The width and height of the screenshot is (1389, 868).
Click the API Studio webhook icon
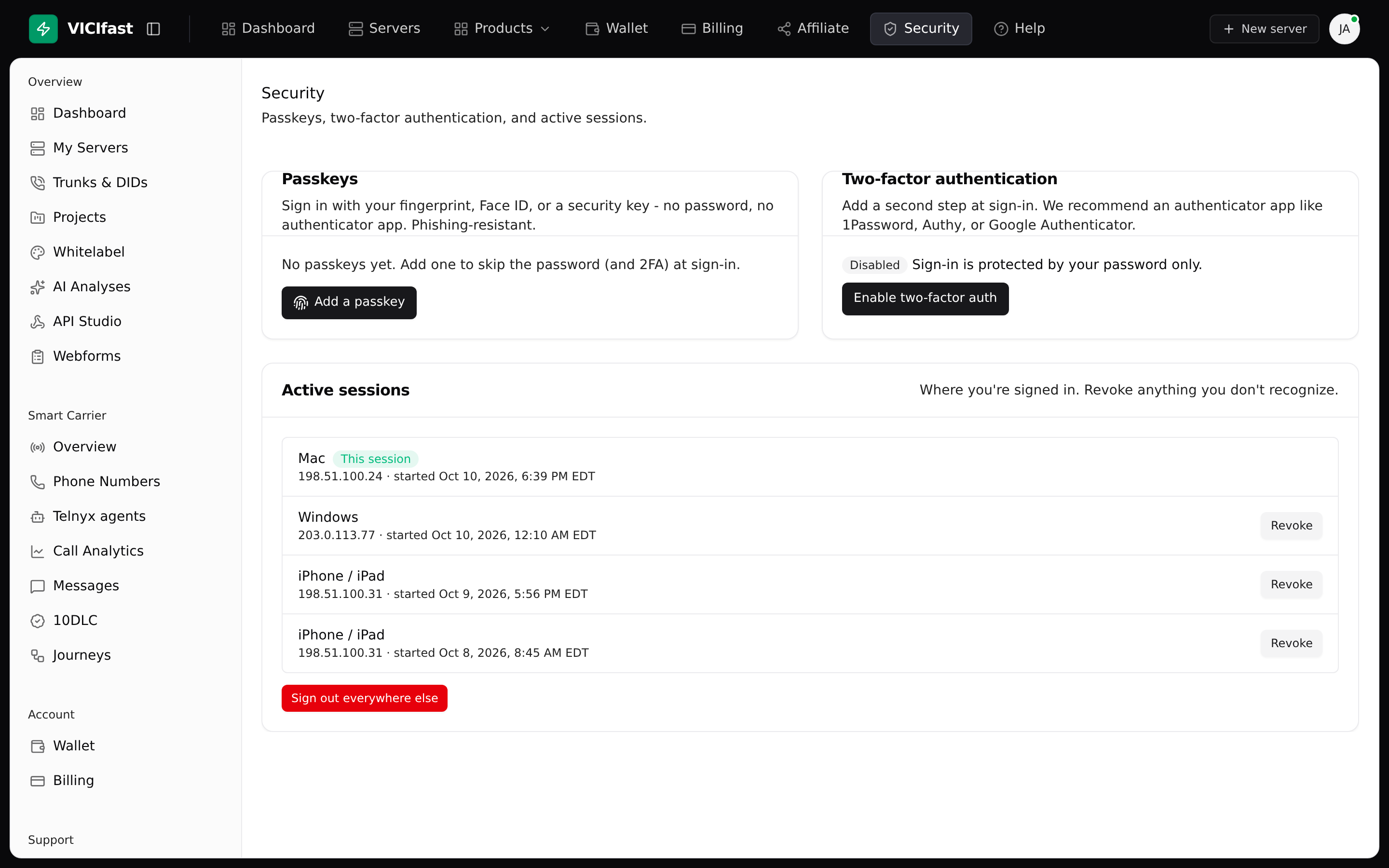37,322
